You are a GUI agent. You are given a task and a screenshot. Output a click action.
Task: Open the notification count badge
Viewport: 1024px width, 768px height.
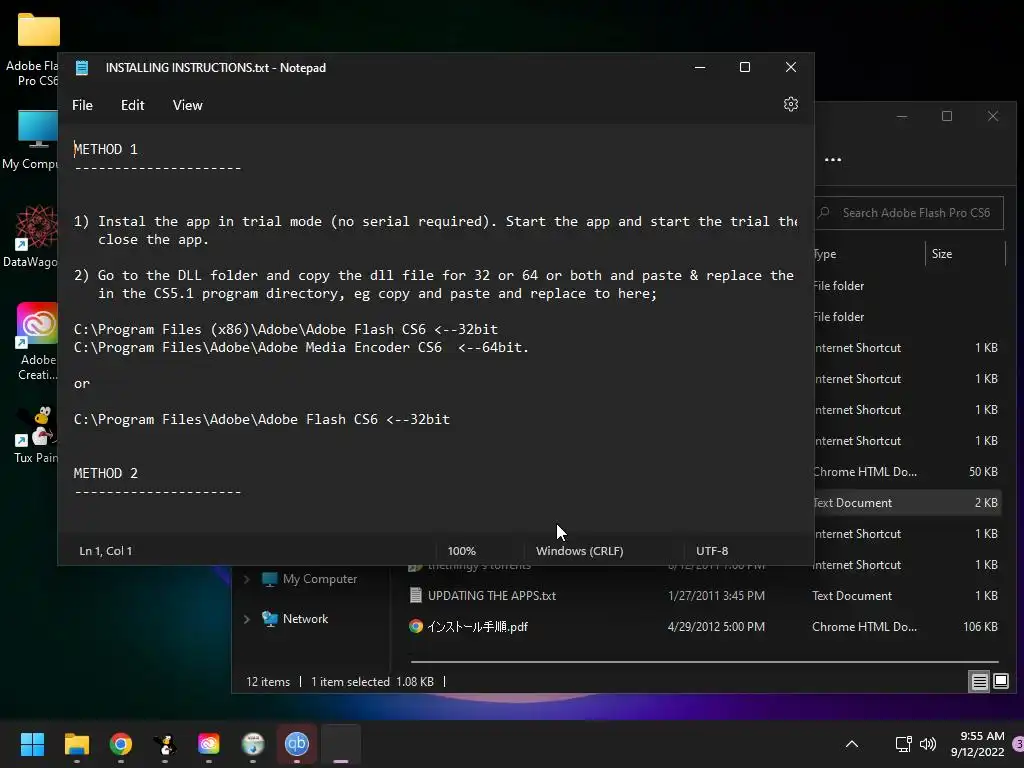pos(1018,744)
